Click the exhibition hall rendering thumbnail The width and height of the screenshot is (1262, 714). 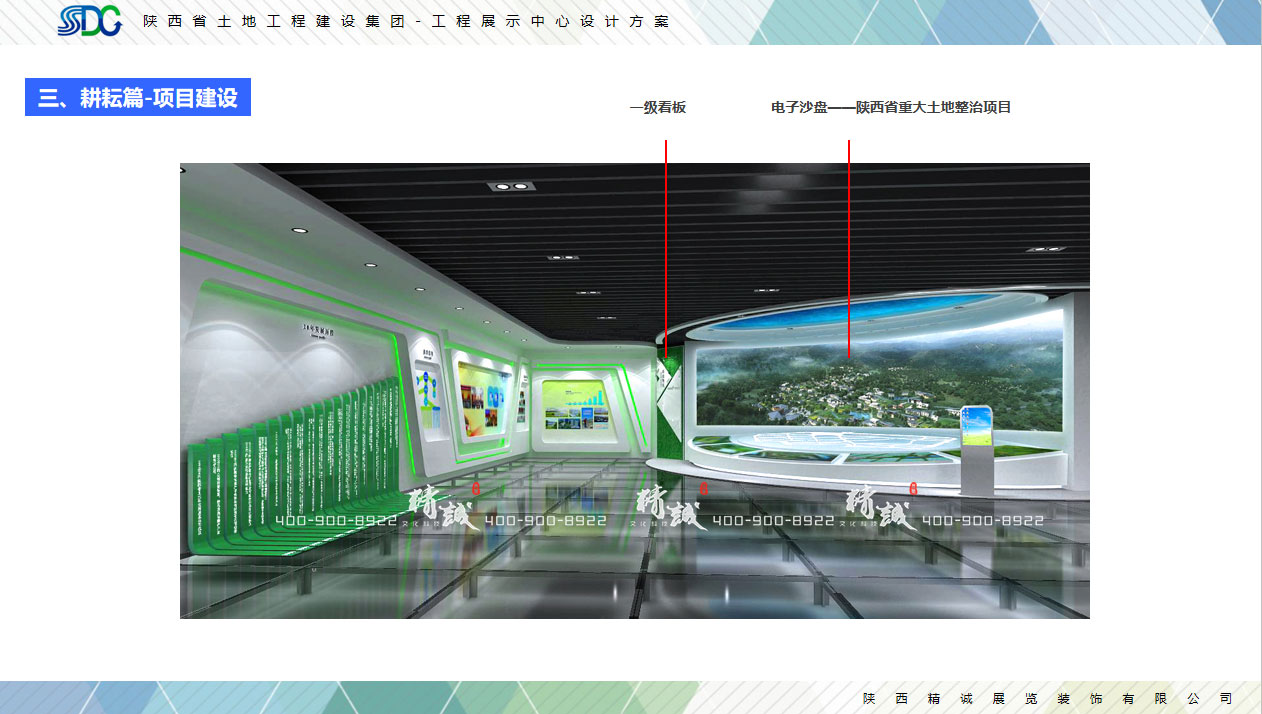coord(634,390)
